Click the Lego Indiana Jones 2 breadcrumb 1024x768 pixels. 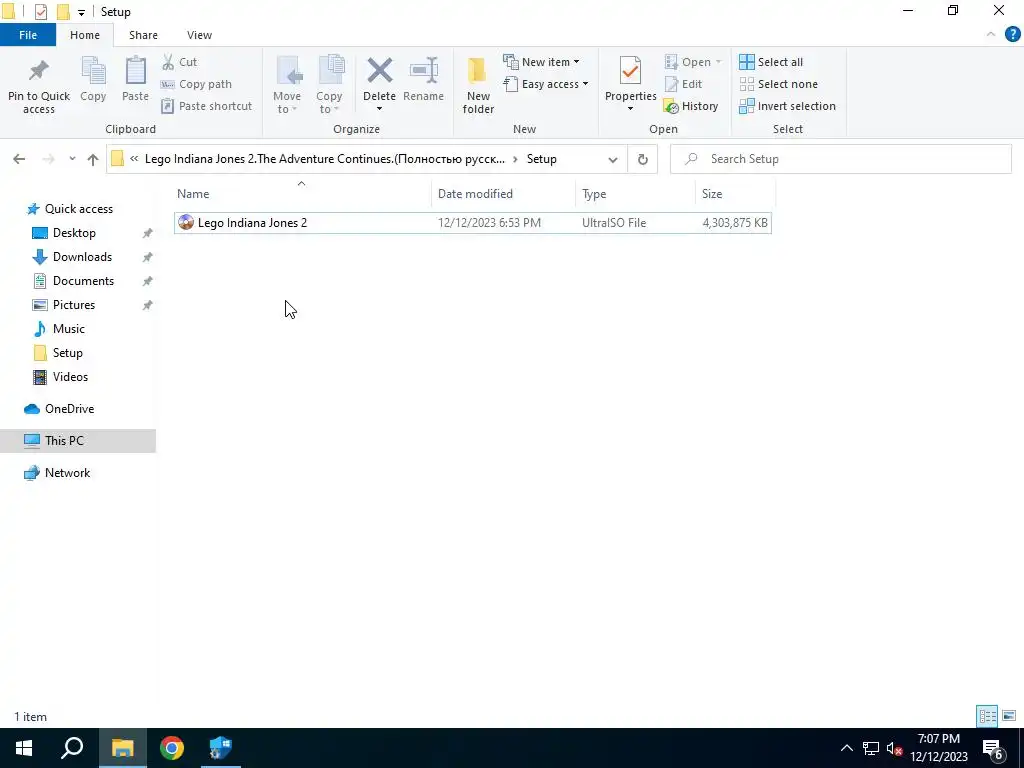[325, 159]
